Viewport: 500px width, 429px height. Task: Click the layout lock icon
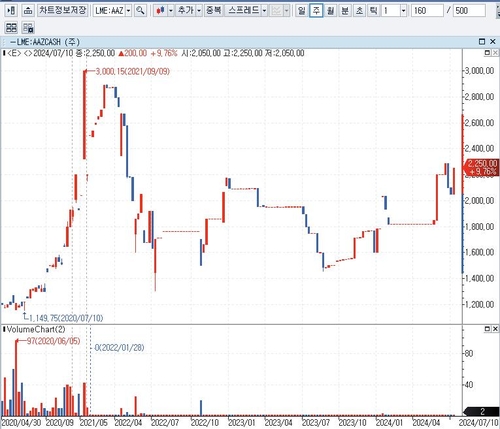pyautogui.click(x=28, y=27)
